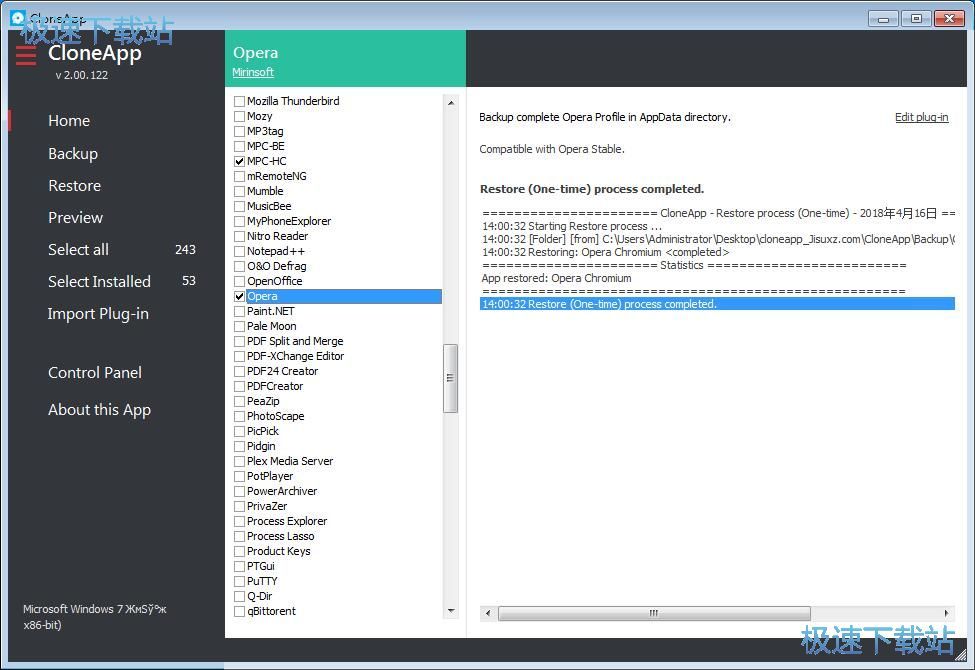Follow the Mirinsoft link
This screenshot has height=670, width=975.
click(x=253, y=72)
